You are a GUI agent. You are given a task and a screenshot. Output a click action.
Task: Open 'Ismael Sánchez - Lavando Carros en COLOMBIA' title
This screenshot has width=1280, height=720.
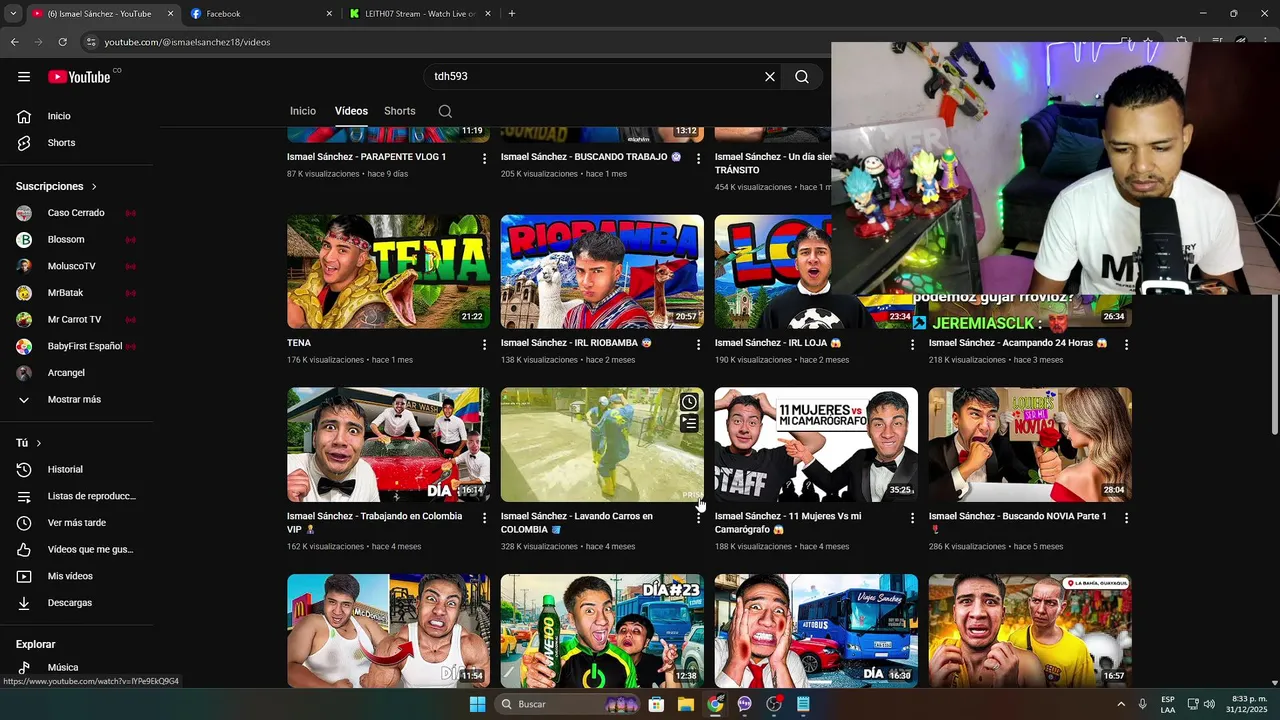[577, 523]
